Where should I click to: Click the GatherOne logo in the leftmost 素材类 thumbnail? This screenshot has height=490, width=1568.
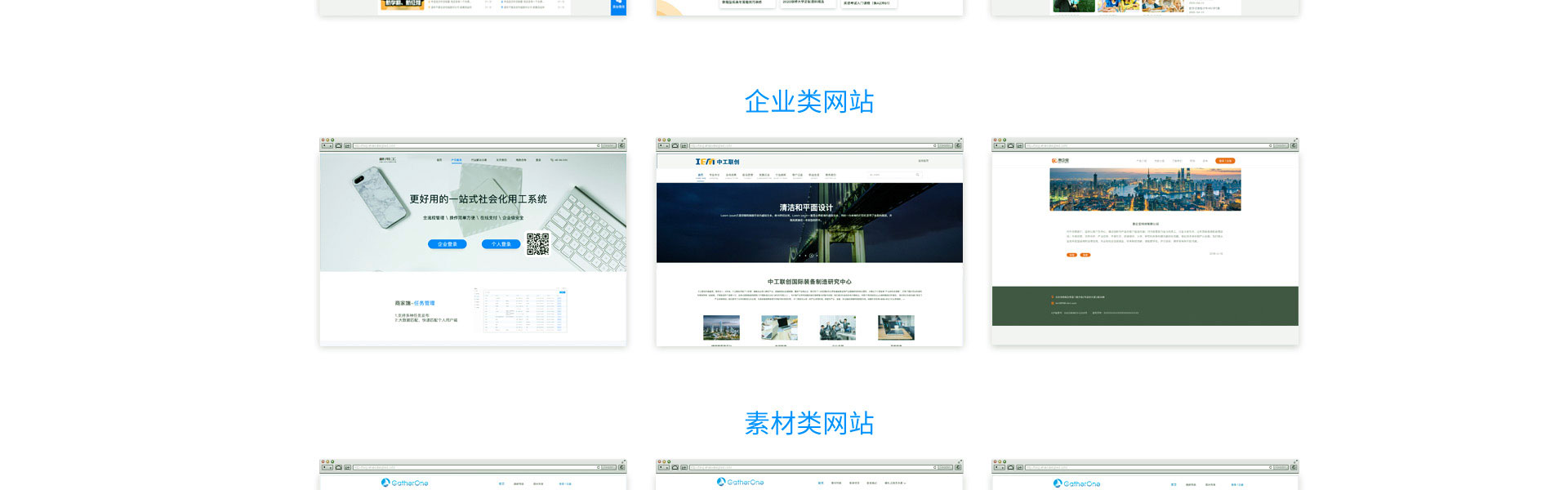[404, 483]
